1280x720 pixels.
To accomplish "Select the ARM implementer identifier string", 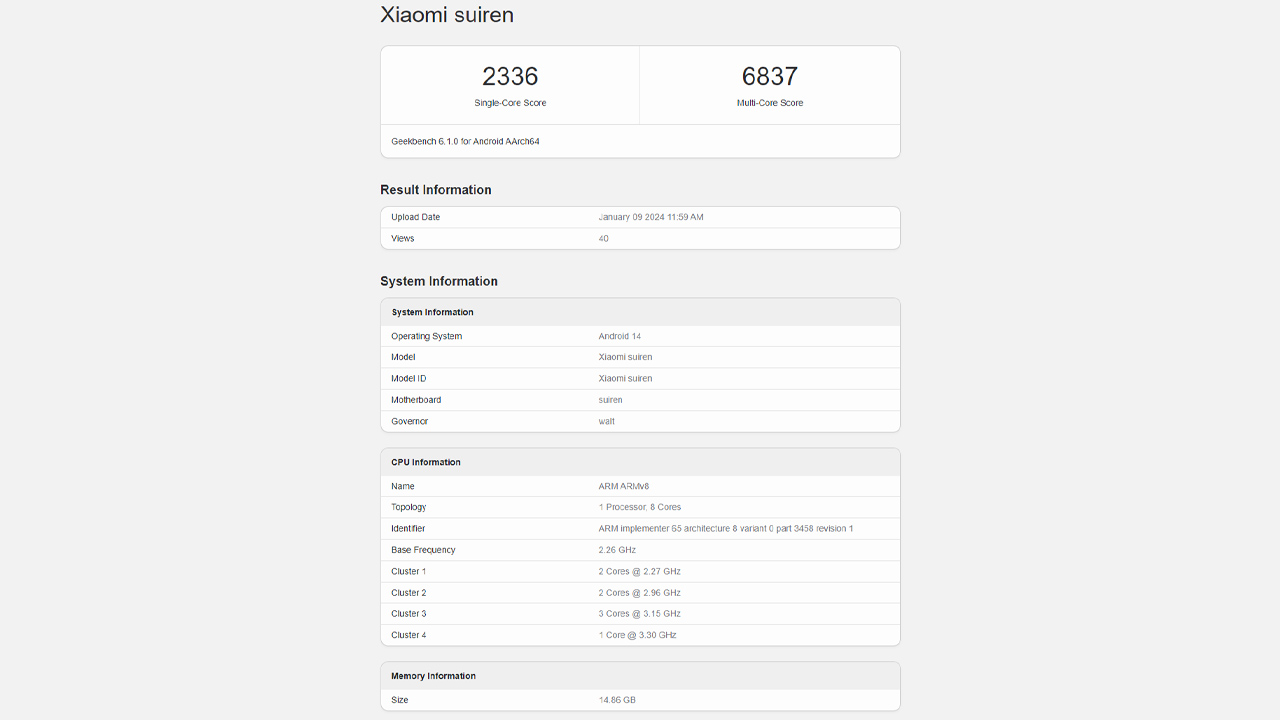I will pyautogui.click(x=726, y=528).
